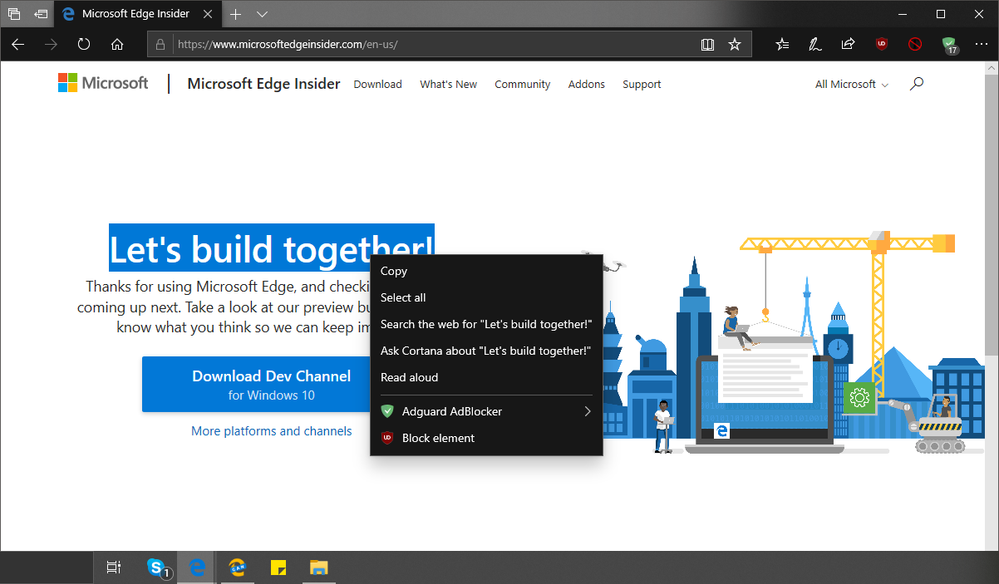Open the Favorites hub
Image resolution: width=999 pixels, height=584 pixels.
pyautogui.click(x=782, y=44)
